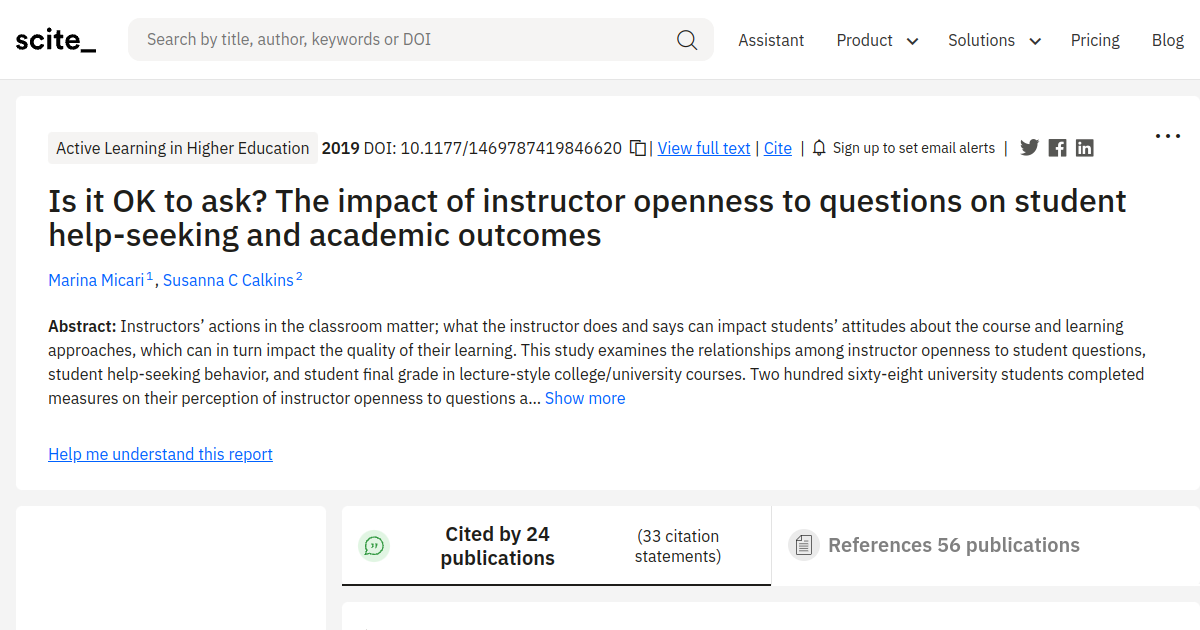Open the Cite dialog

click(778, 147)
